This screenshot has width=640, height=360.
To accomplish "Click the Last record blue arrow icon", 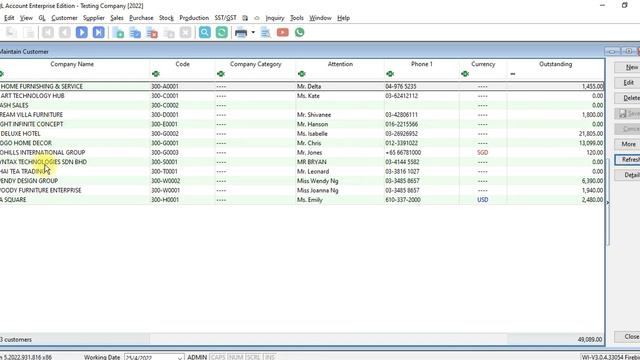I will (99, 33).
